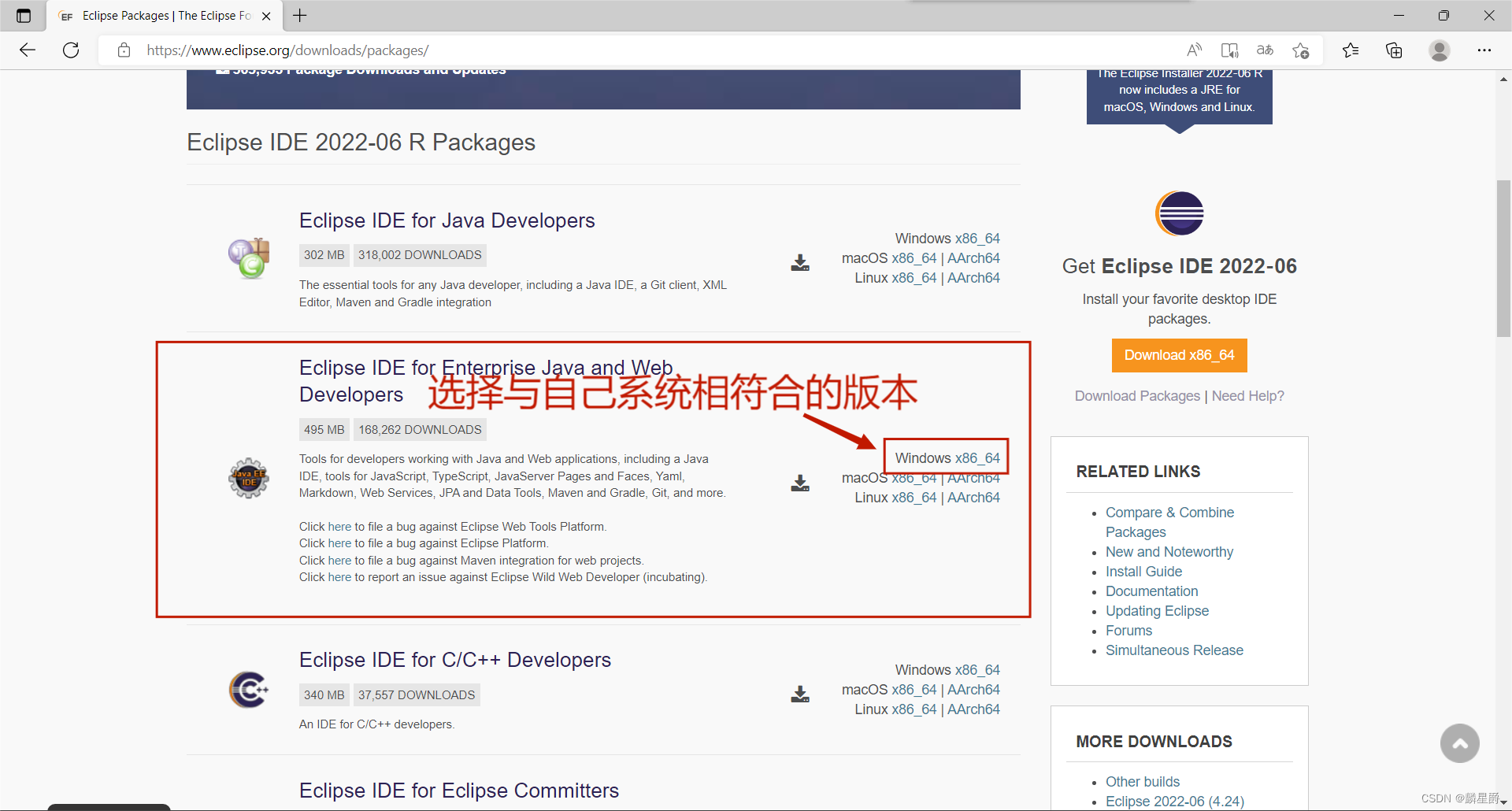Open Forums link
This screenshot has height=811, width=1512.
point(1128,631)
